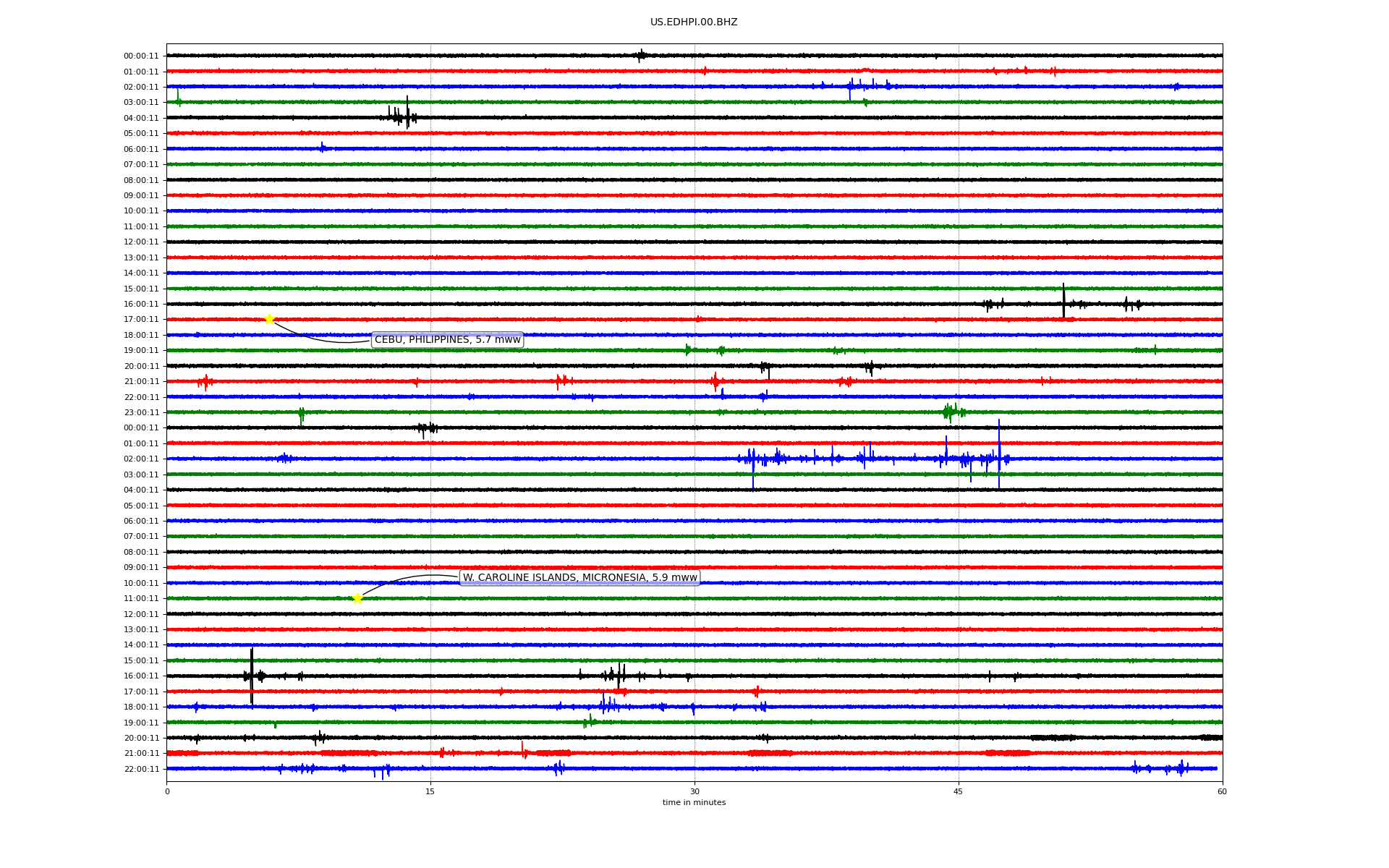Click the 22:00:11 label at bottom
This screenshot has height=868, width=1389.
point(140,769)
